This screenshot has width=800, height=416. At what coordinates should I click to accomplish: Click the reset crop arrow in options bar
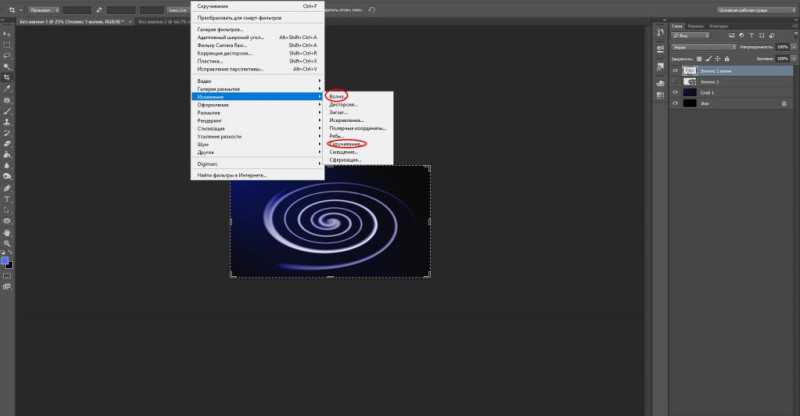372,10
